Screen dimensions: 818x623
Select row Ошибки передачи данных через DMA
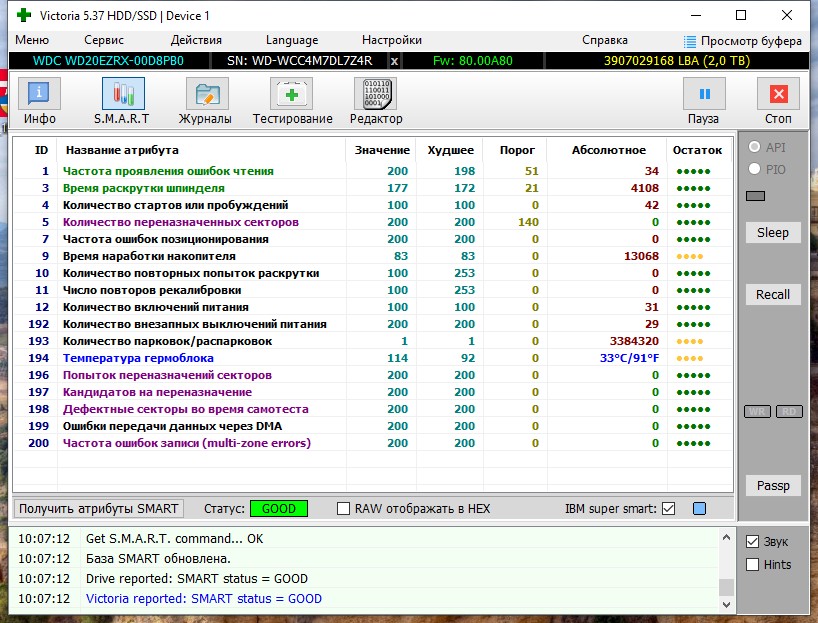372,426
